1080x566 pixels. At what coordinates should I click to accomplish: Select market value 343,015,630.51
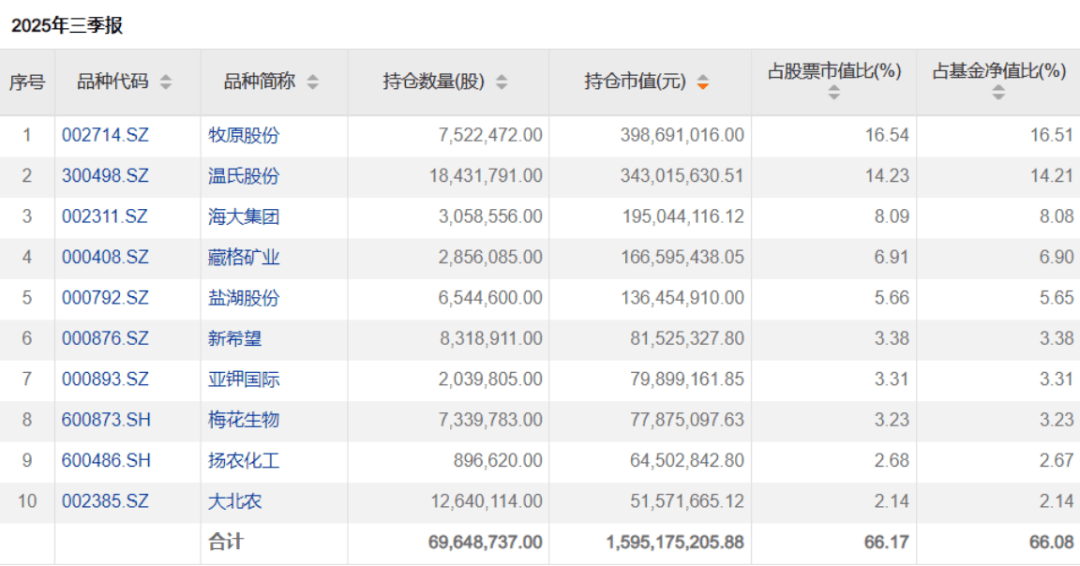[682, 176]
